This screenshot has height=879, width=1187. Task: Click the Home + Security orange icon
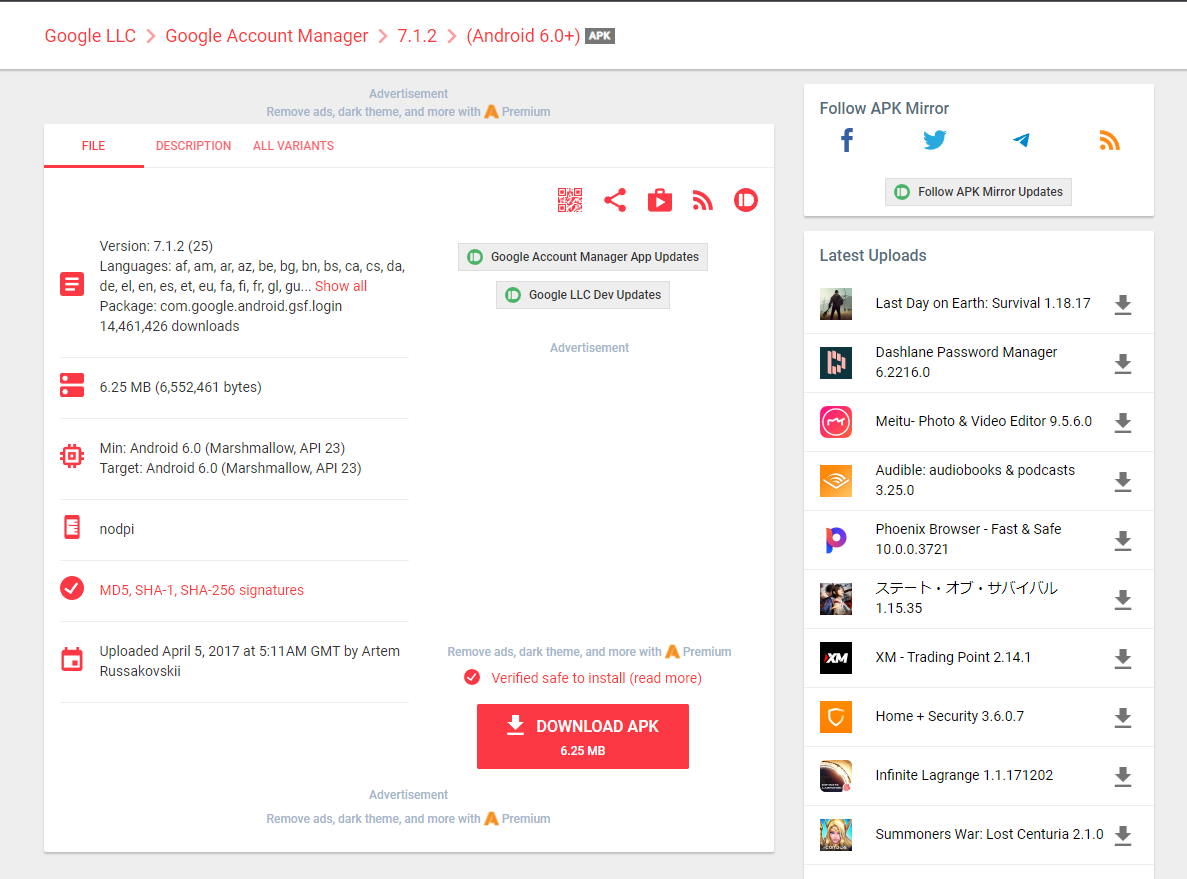[836, 716]
